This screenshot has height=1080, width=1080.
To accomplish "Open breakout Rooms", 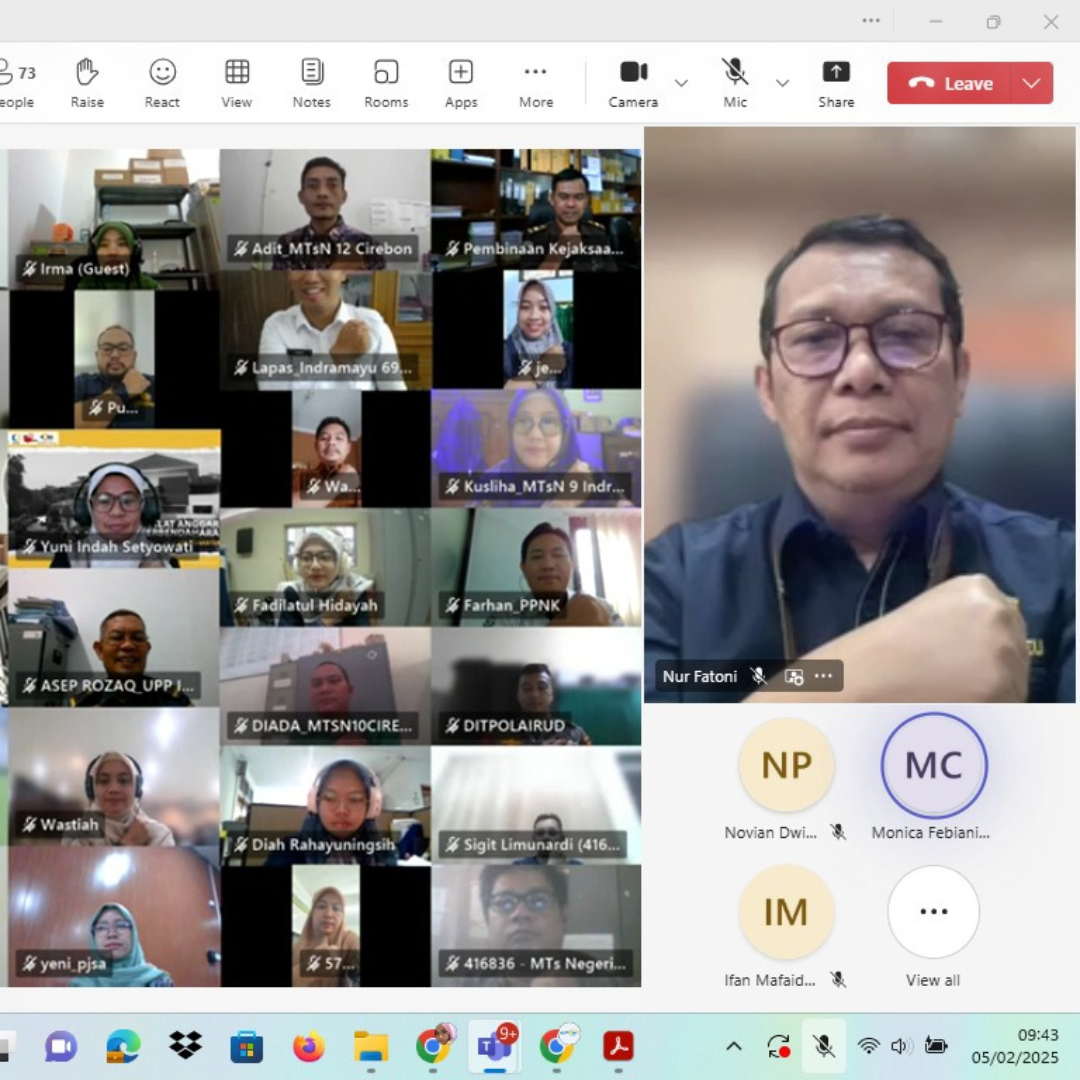I will 386,83.
